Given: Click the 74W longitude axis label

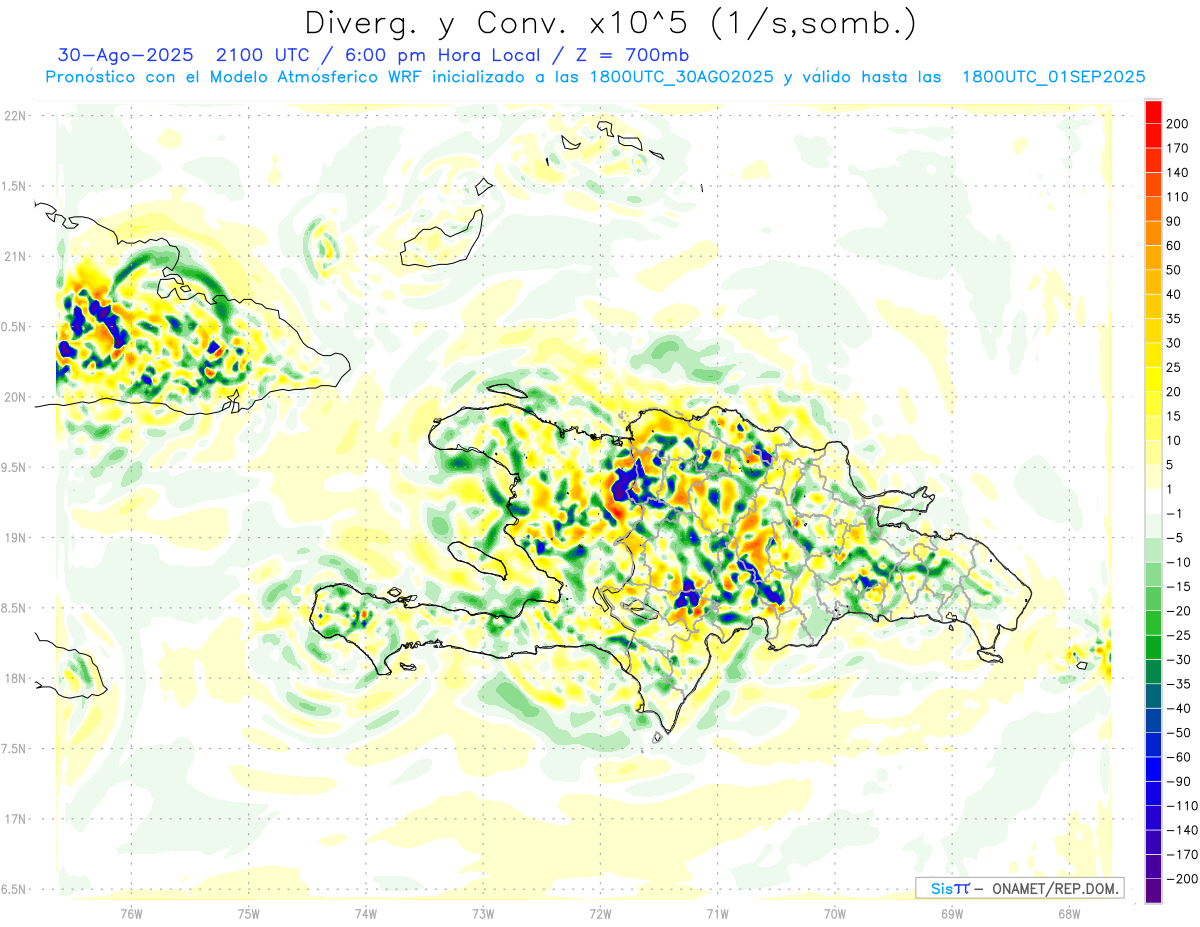Looking at the screenshot, I should 365,915.
